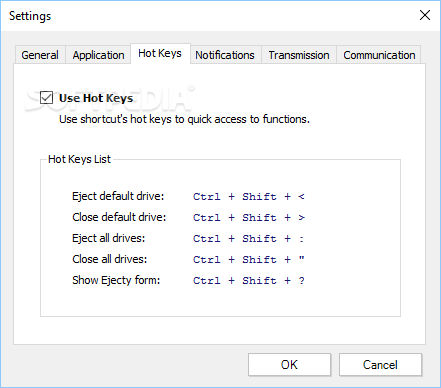Click the 'Ctrl + Shift + ?' shortcut text
Screen dimensions: 441x388
tap(249, 281)
